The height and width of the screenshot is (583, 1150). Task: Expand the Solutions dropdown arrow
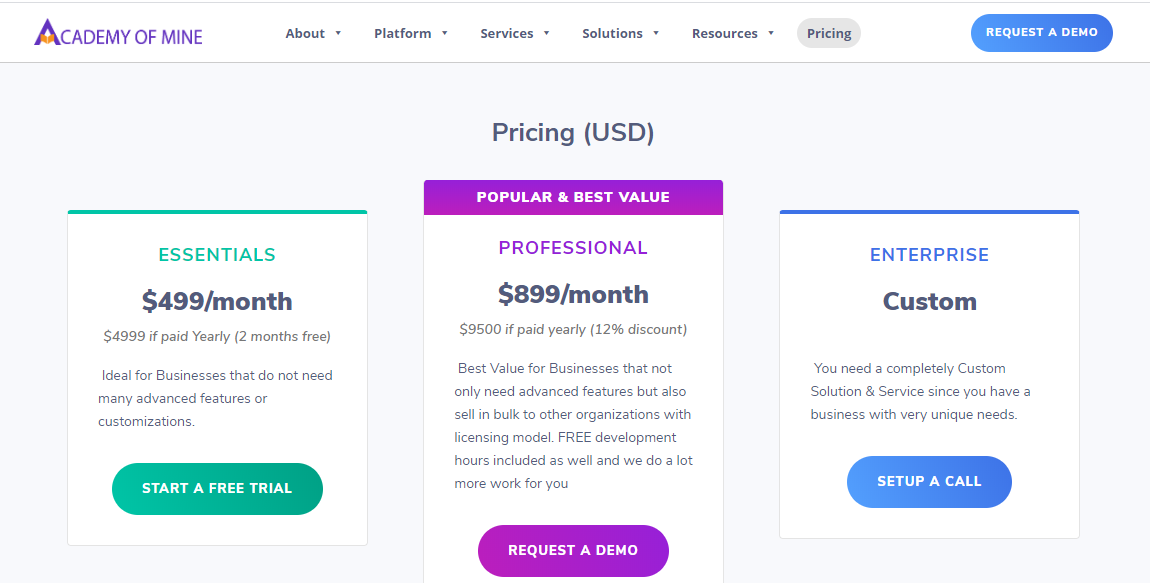point(656,33)
